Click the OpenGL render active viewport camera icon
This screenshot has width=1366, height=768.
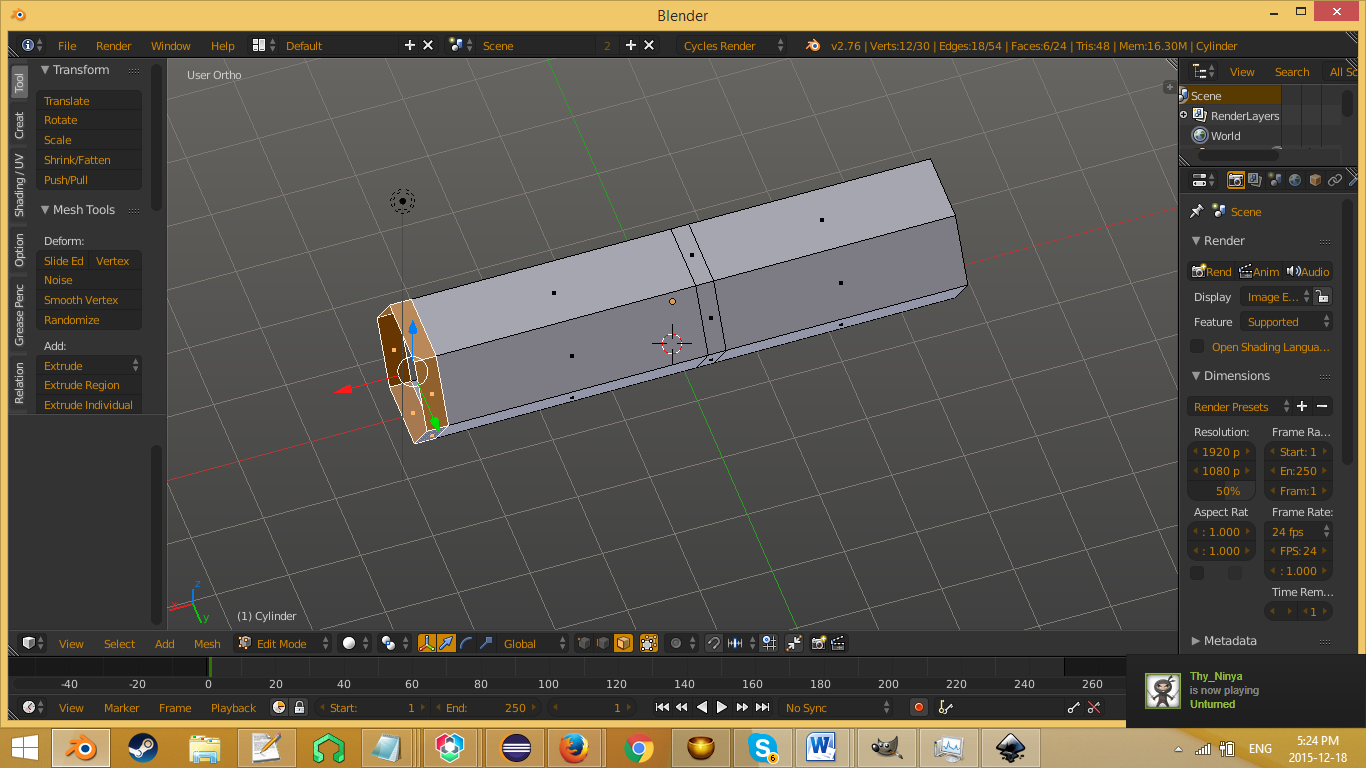(x=819, y=643)
